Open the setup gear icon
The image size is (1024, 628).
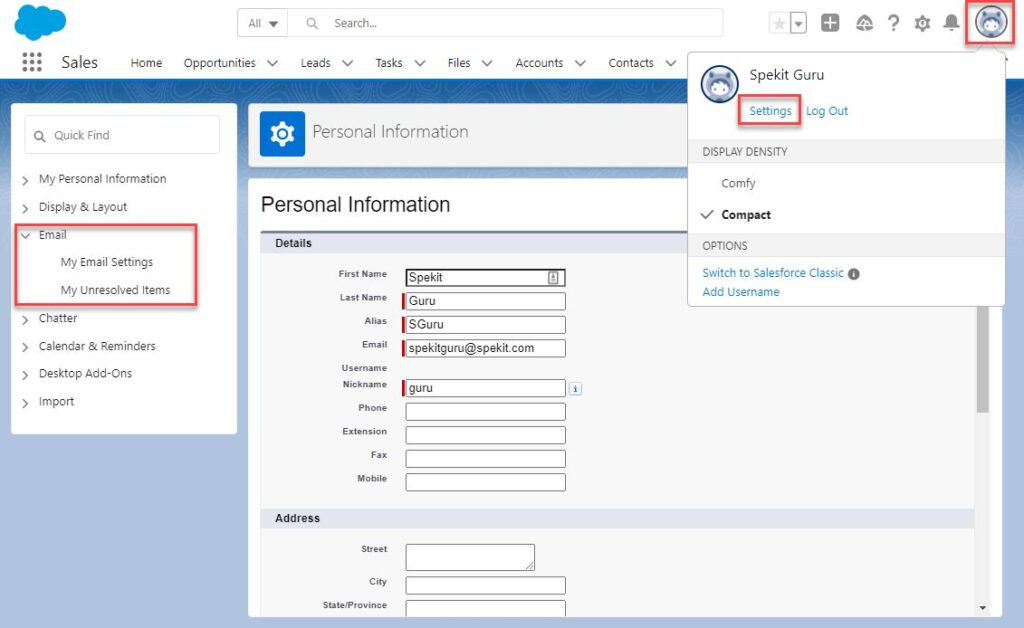coord(922,24)
